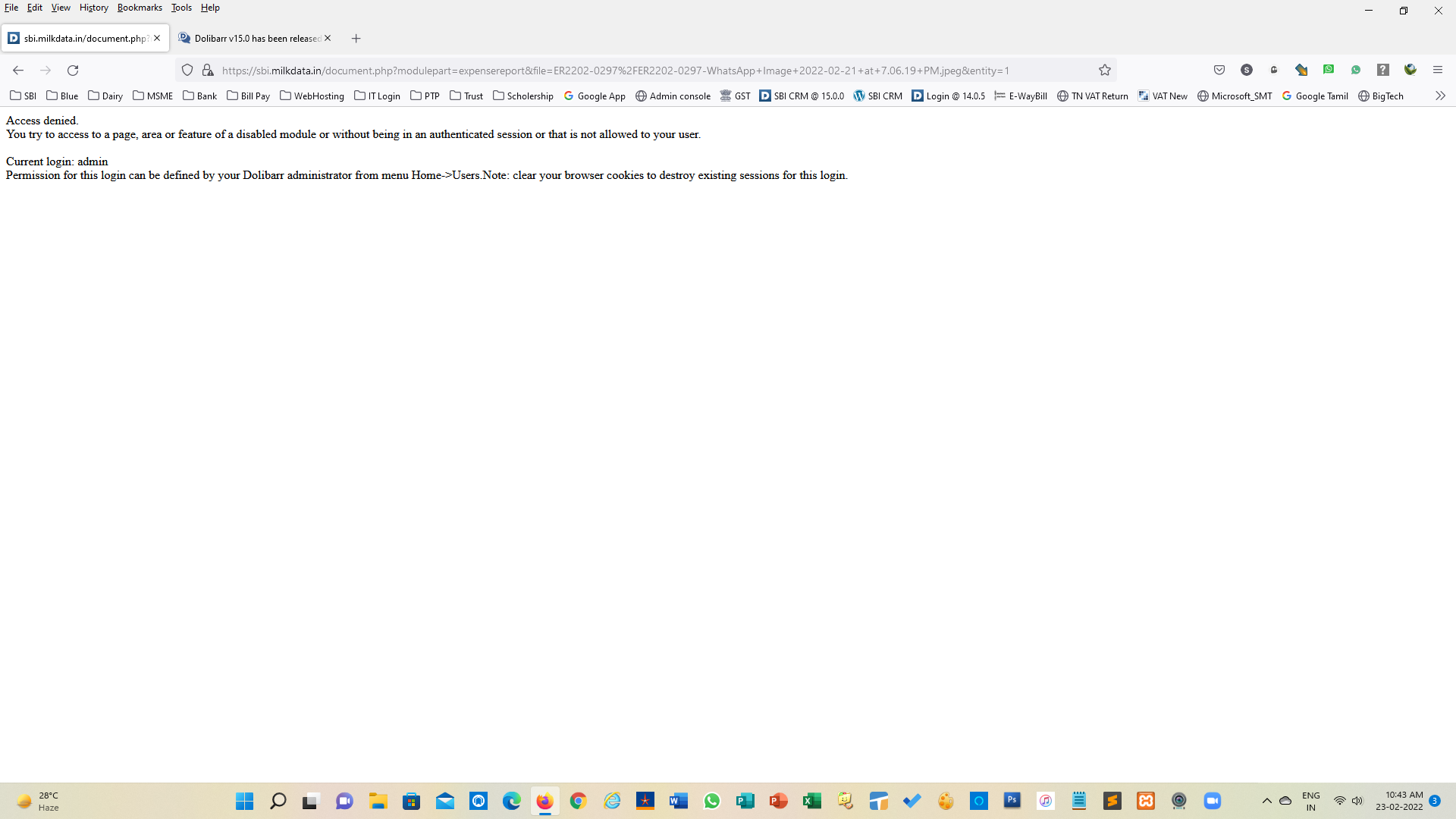Open the Tools menu
The height and width of the screenshot is (819, 1456).
tap(181, 8)
